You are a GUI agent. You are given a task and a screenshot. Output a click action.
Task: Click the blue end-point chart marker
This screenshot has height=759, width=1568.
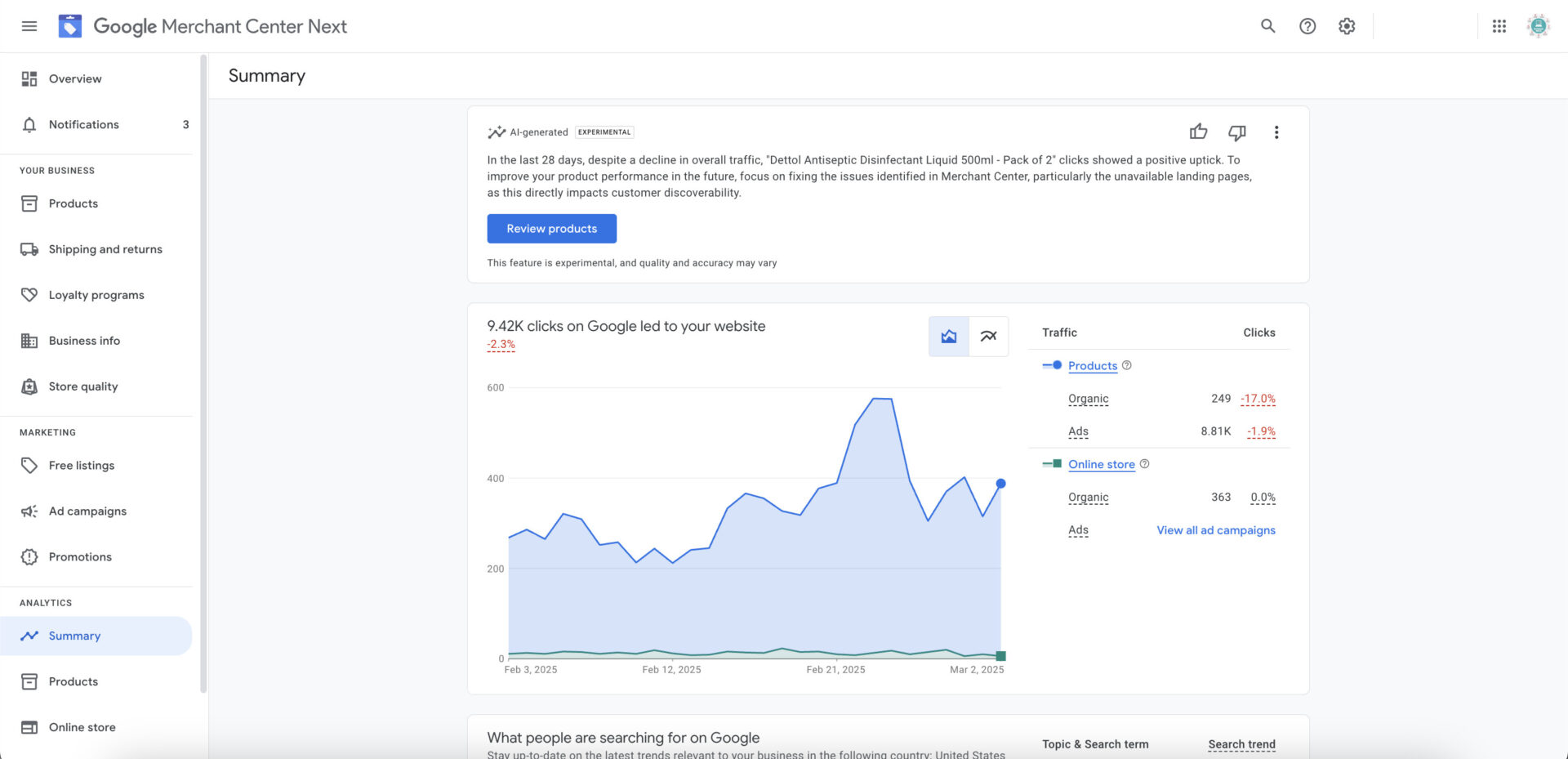pos(1000,484)
